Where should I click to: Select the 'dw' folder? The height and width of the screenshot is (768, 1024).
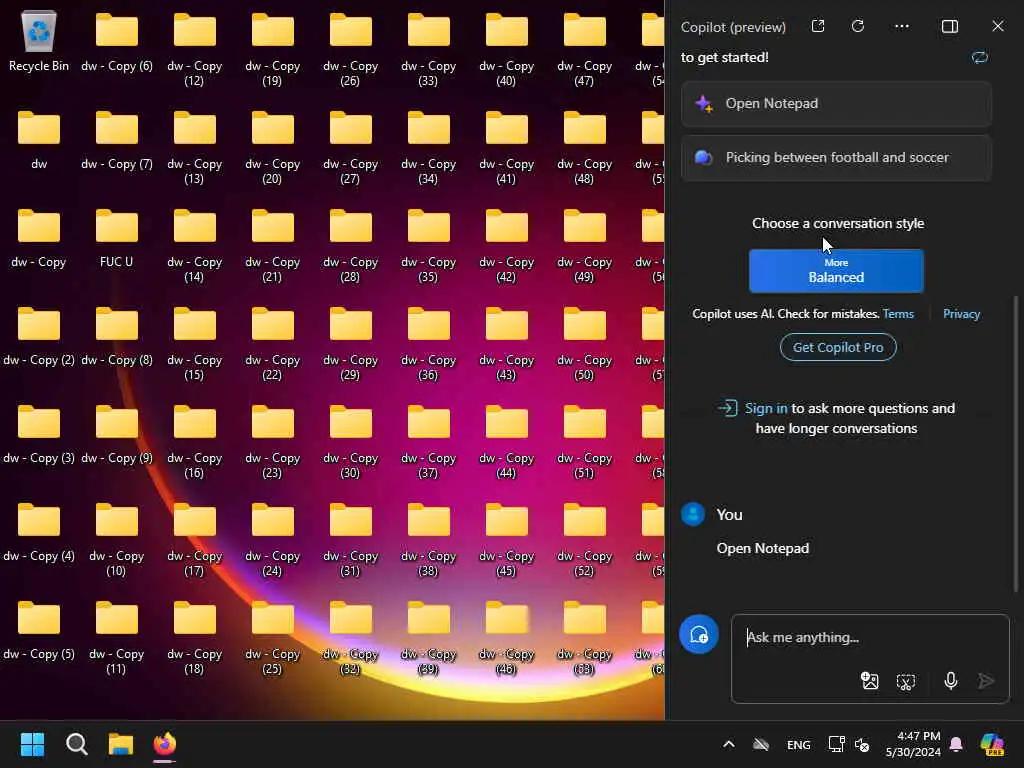pos(39,140)
